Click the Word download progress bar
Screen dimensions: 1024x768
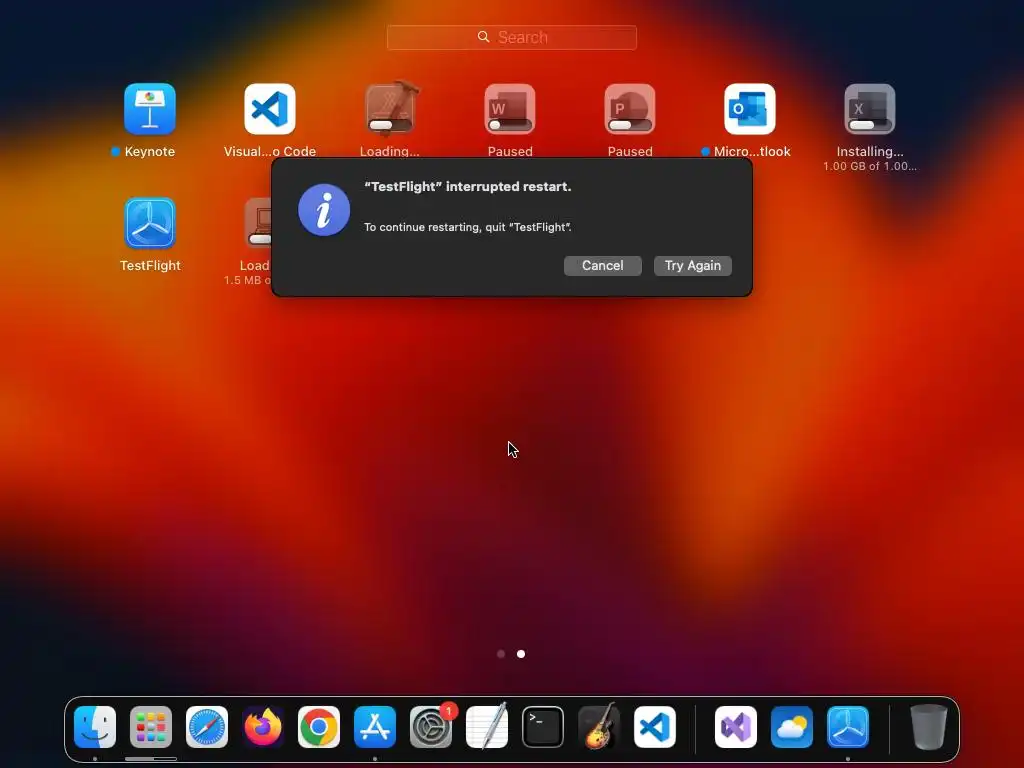coord(510,125)
